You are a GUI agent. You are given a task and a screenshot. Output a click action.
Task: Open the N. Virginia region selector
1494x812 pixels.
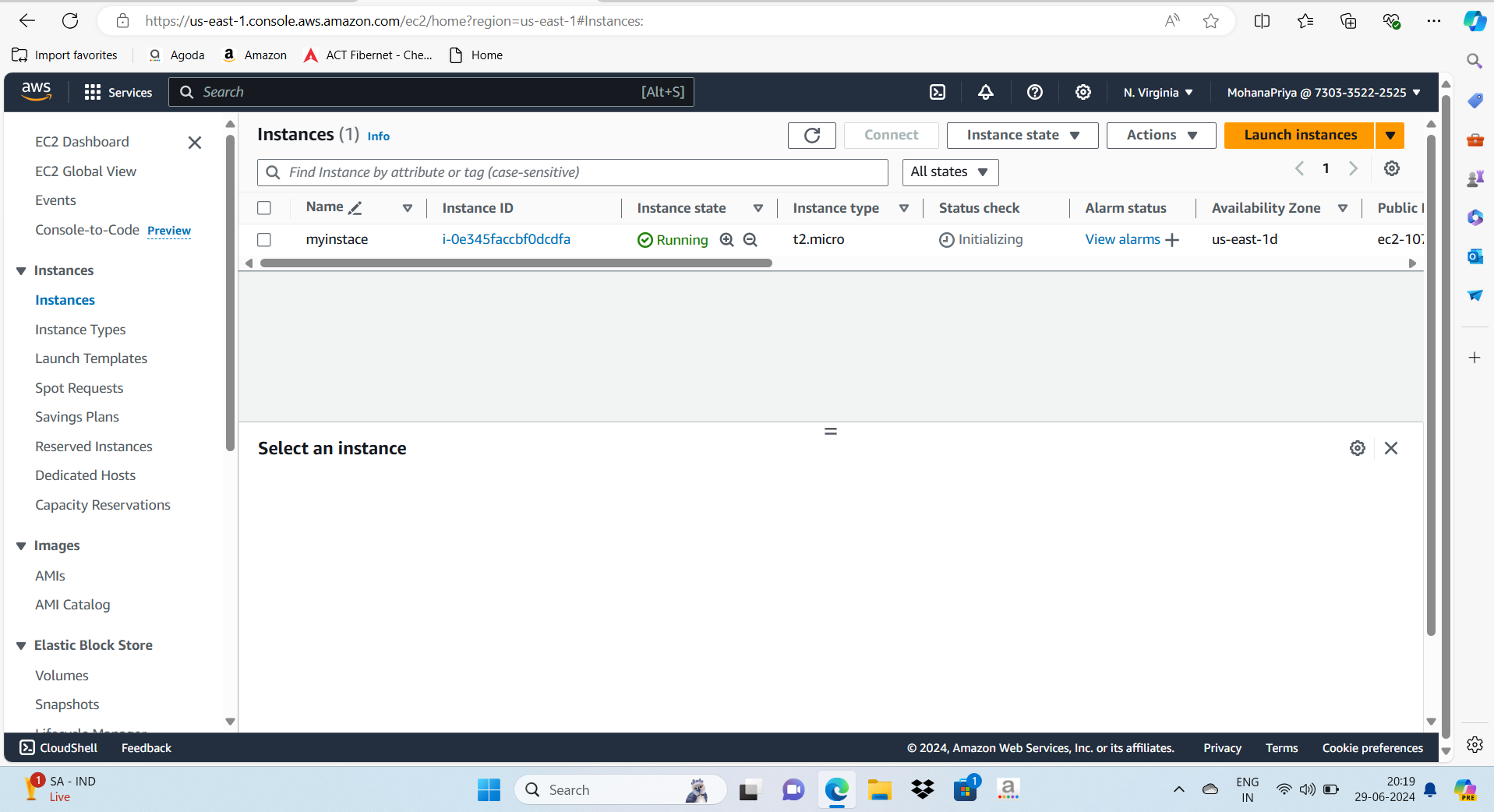(1158, 92)
